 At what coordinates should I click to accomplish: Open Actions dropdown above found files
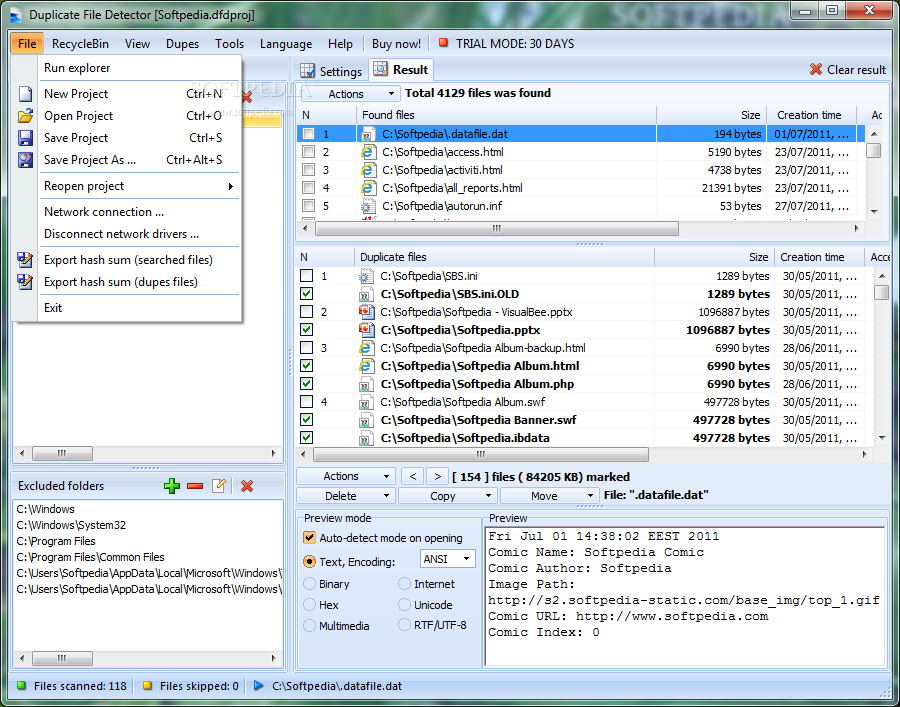click(x=350, y=94)
